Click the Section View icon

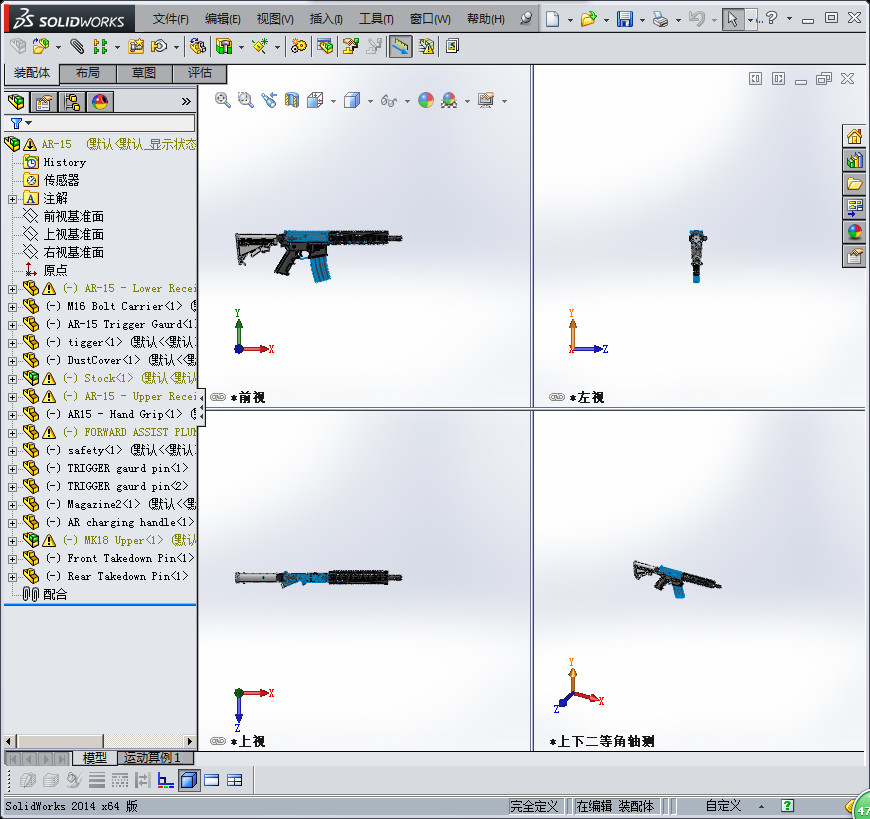[292, 100]
